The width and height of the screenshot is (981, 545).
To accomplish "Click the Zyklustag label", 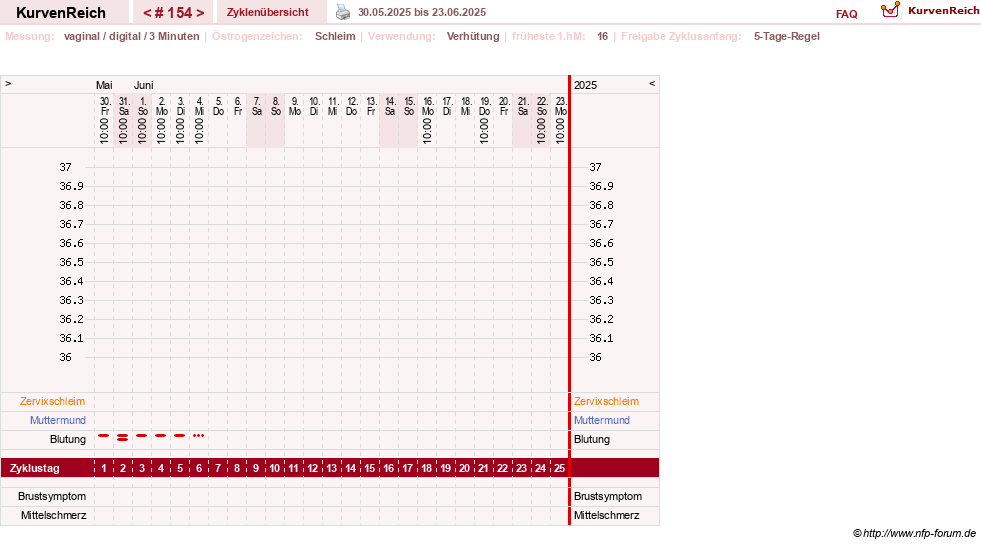I will click(35, 468).
